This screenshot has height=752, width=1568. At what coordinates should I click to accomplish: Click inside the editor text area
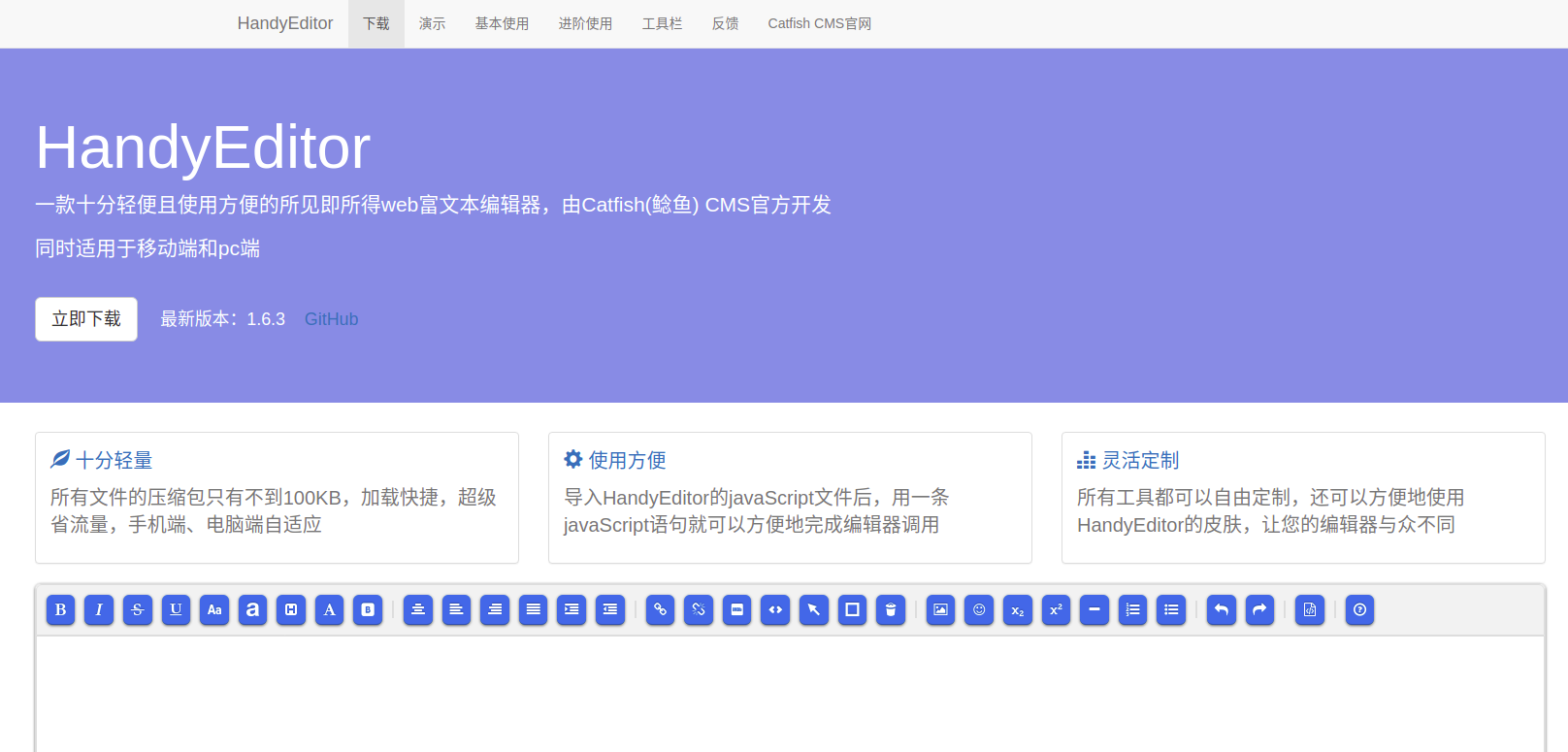point(790,694)
